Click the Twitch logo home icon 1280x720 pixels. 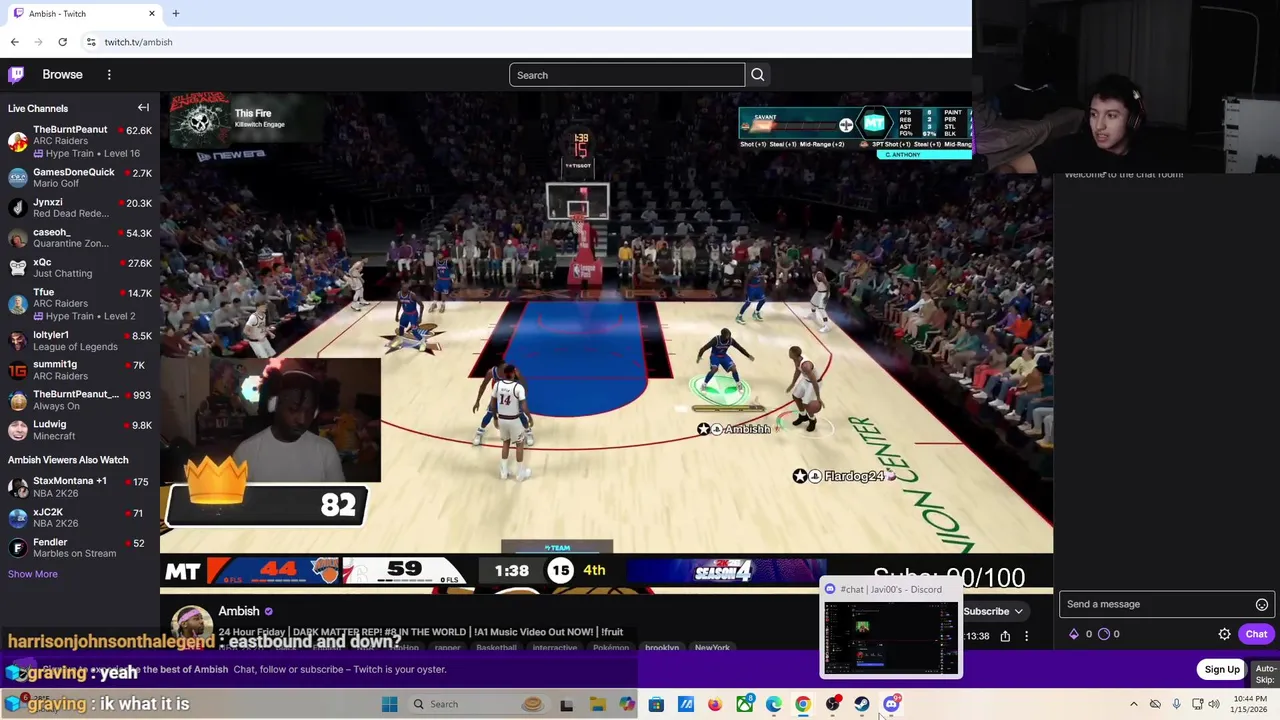(x=16, y=74)
